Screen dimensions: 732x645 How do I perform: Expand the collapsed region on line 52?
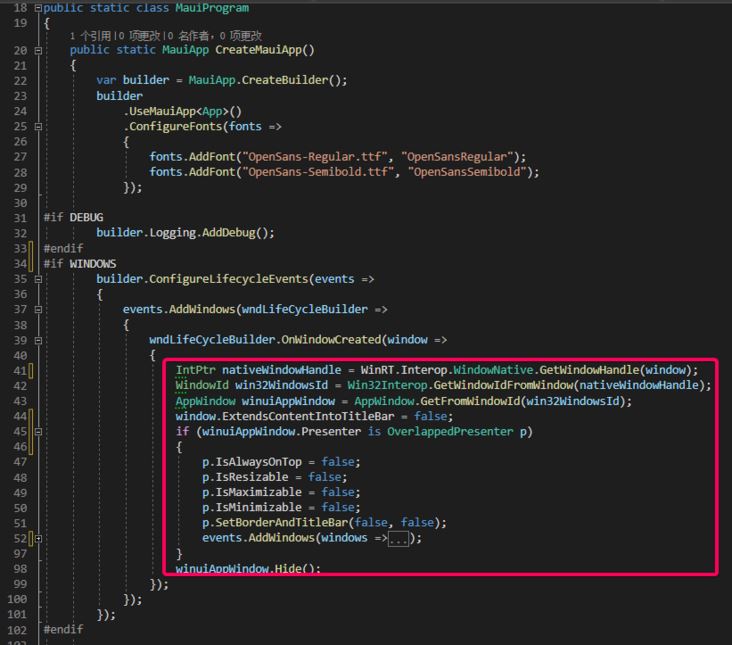click(38, 538)
